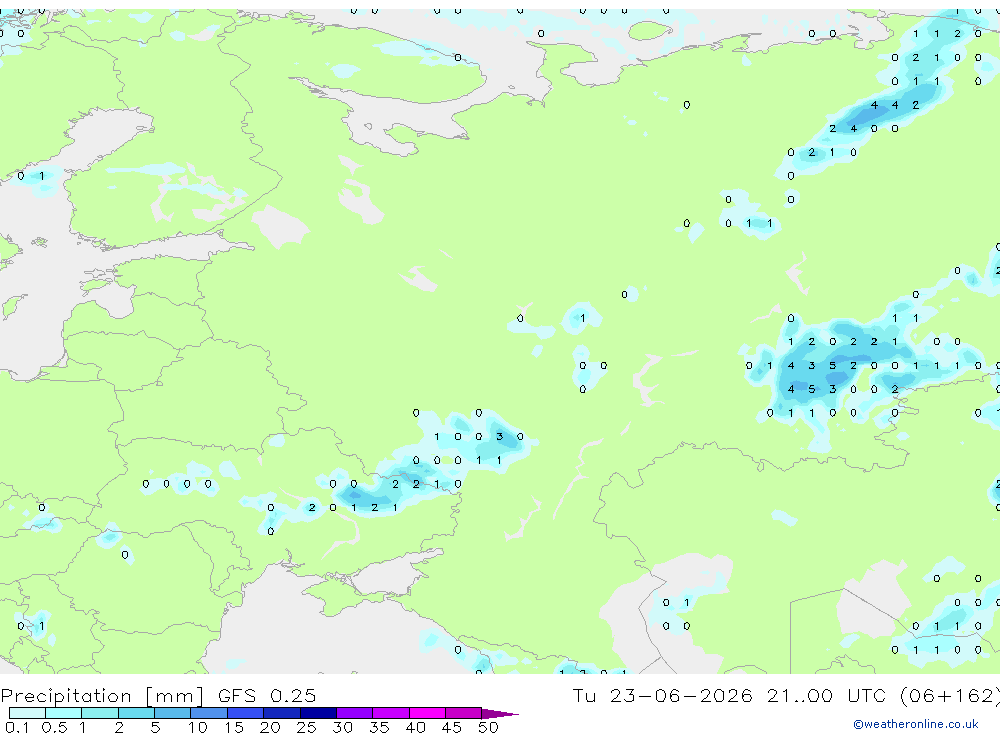
Task: Click the '10' legend scale label
Action: point(197,727)
